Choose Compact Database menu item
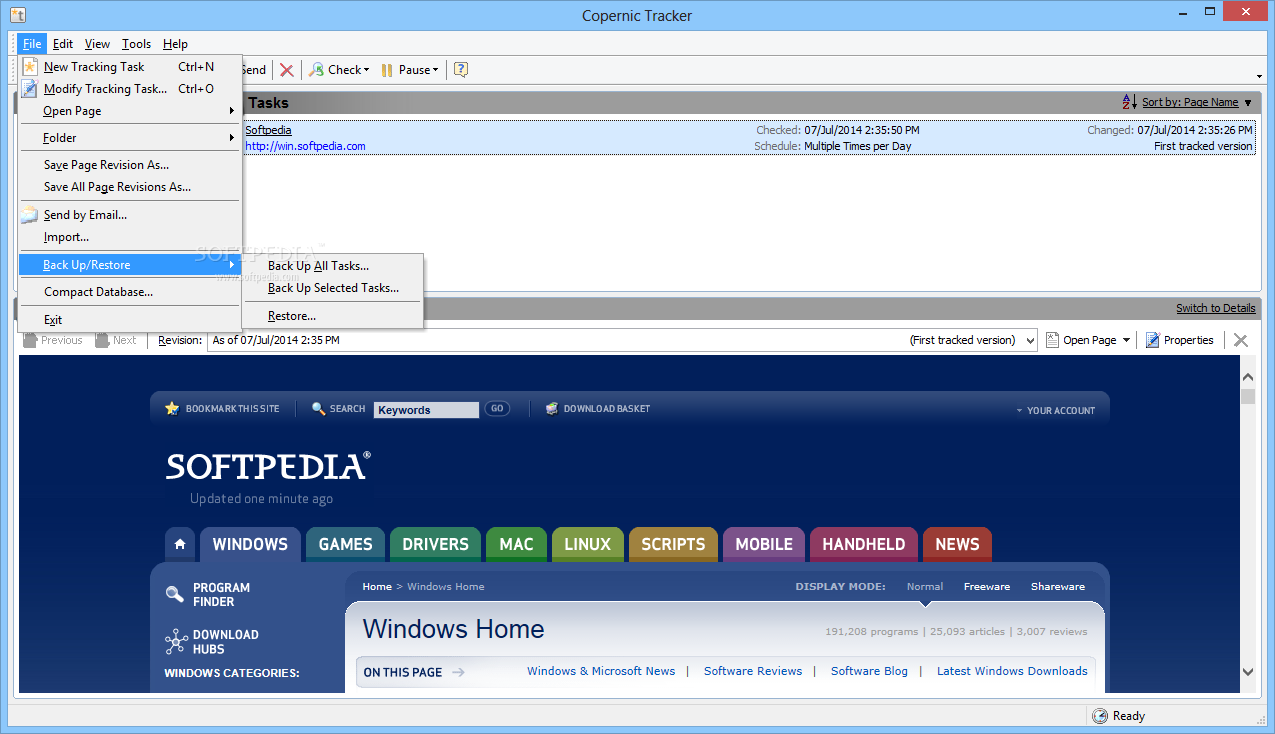 point(130,292)
